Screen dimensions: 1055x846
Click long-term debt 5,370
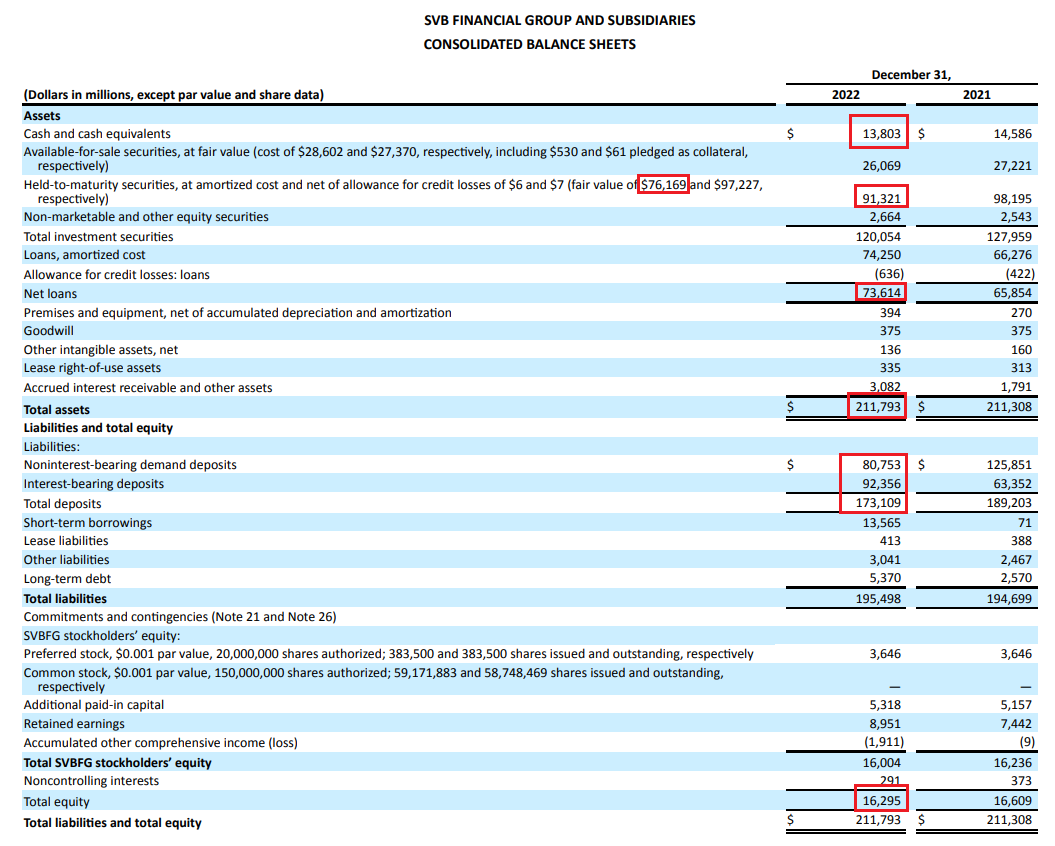[885, 578]
